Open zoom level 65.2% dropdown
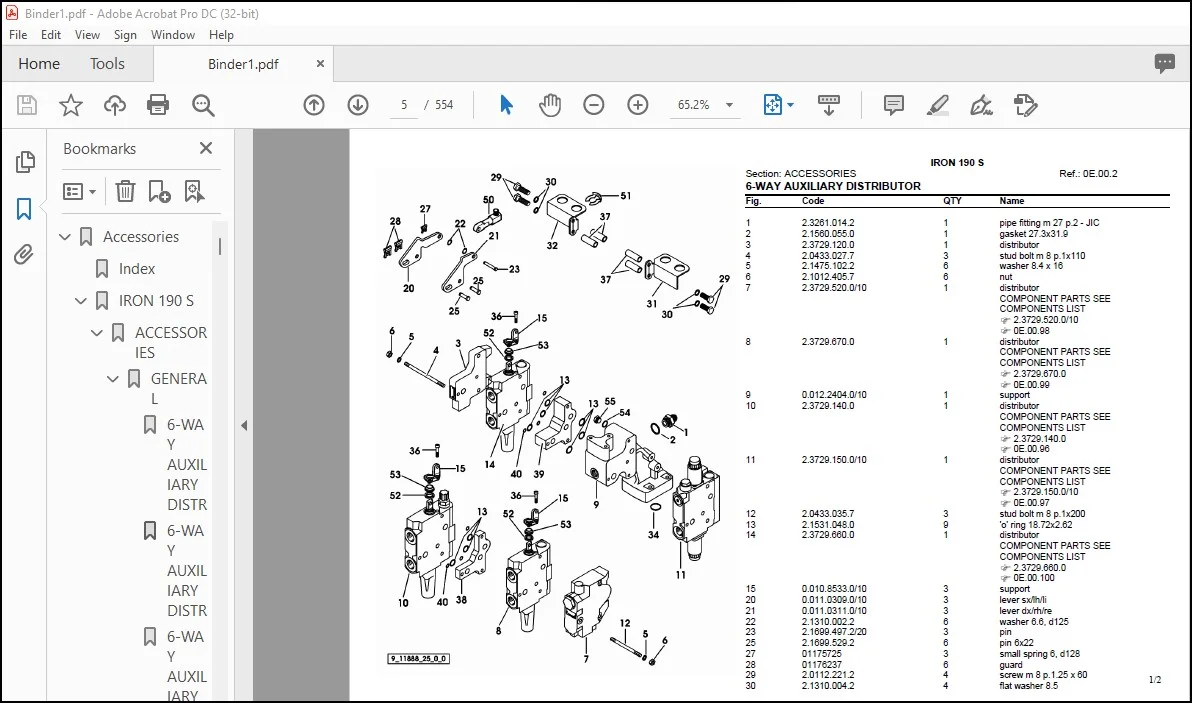 tap(729, 105)
